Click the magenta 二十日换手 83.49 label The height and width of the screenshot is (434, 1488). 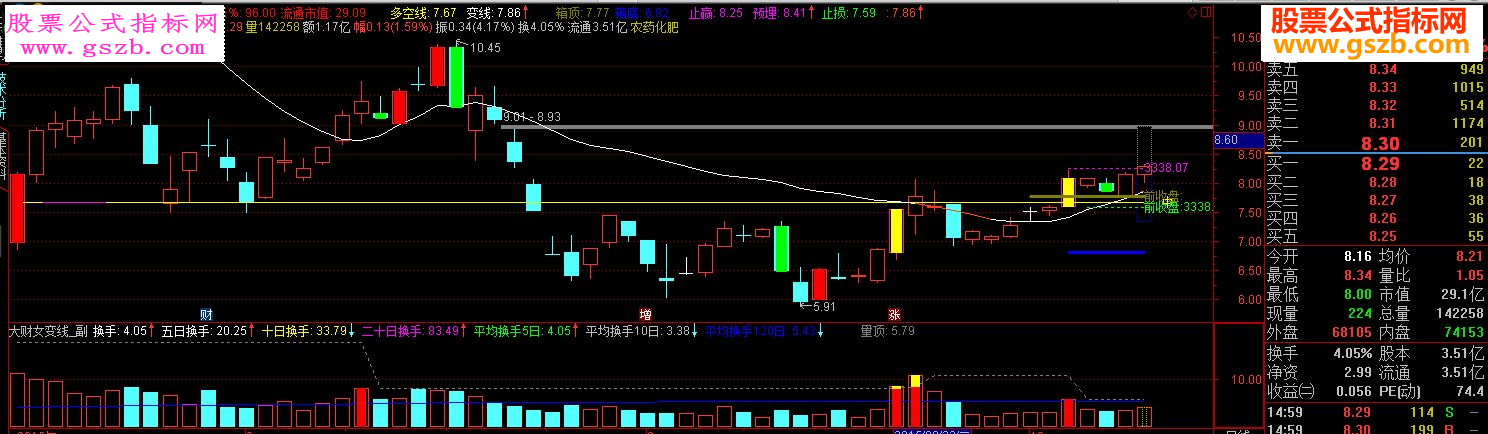coord(411,331)
